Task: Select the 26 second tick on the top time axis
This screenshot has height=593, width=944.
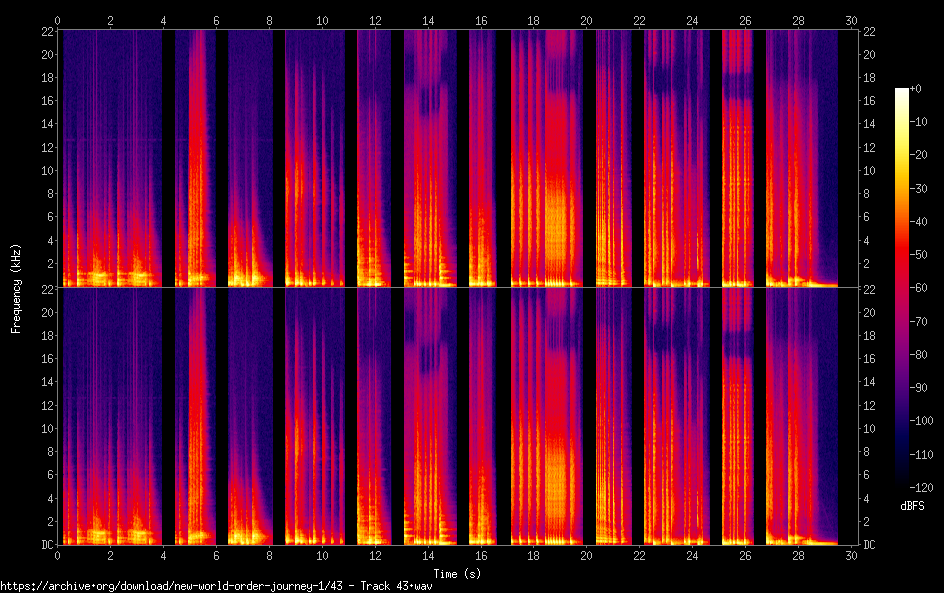Action: pos(745,20)
